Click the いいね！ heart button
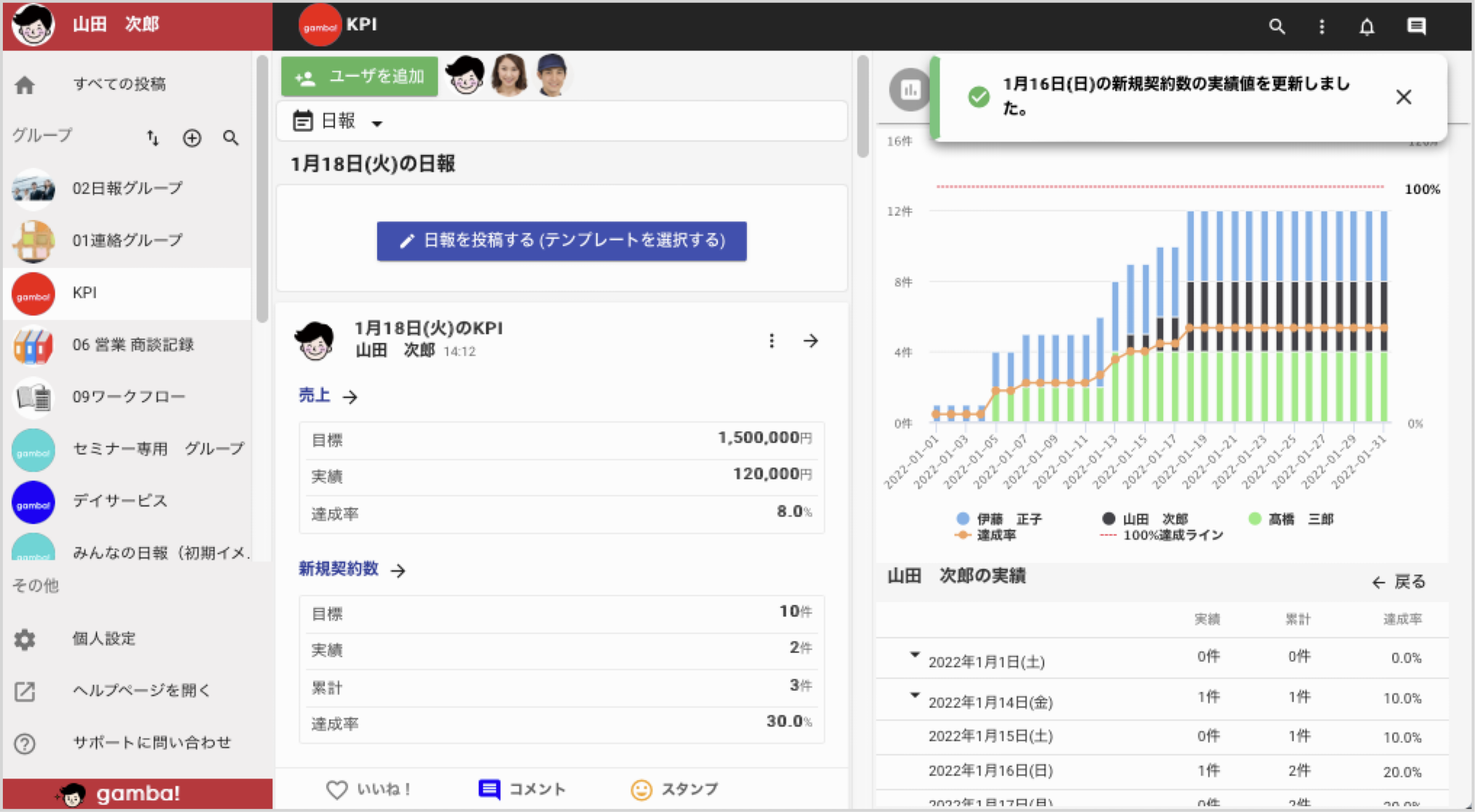This screenshot has height=812, width=1475. [x=369, y=789]
